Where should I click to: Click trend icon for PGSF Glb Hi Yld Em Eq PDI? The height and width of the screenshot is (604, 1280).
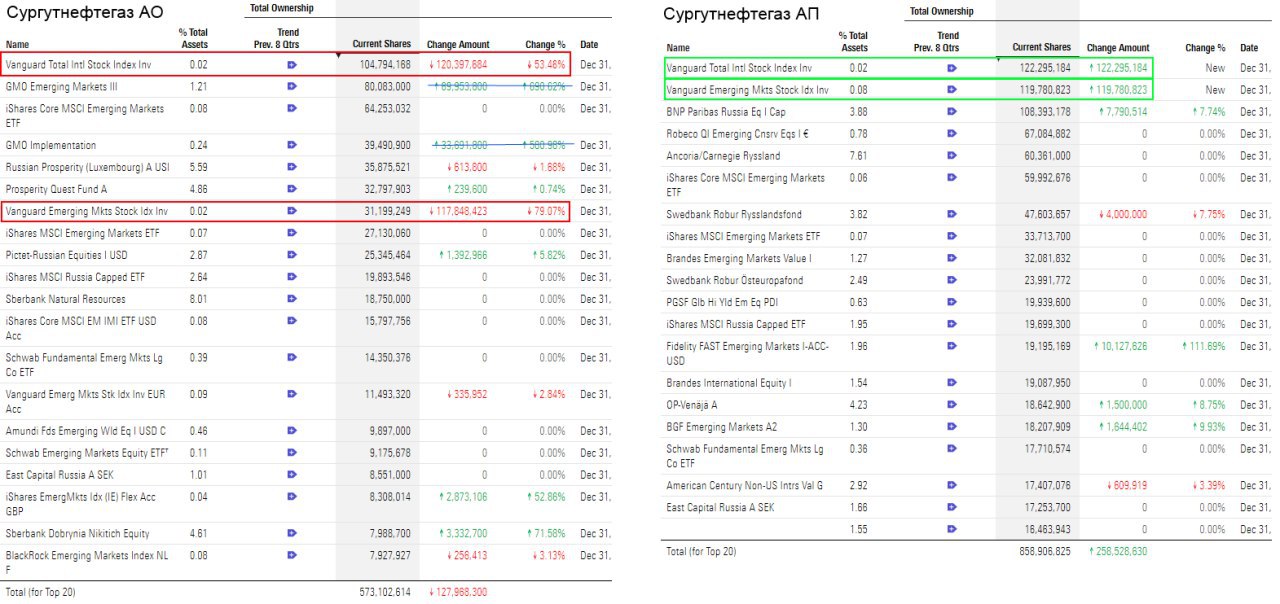tap(951, 302)
